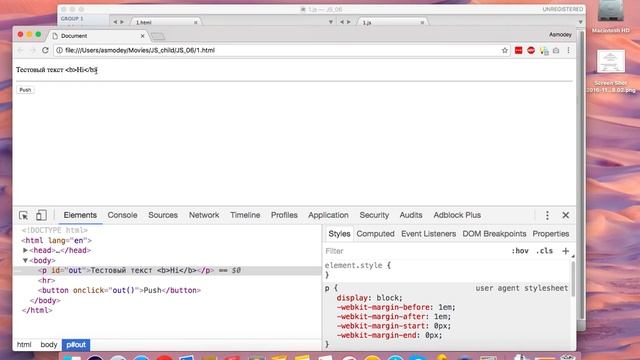Select the p id="out" DOM node

click(x=167, y=270)
